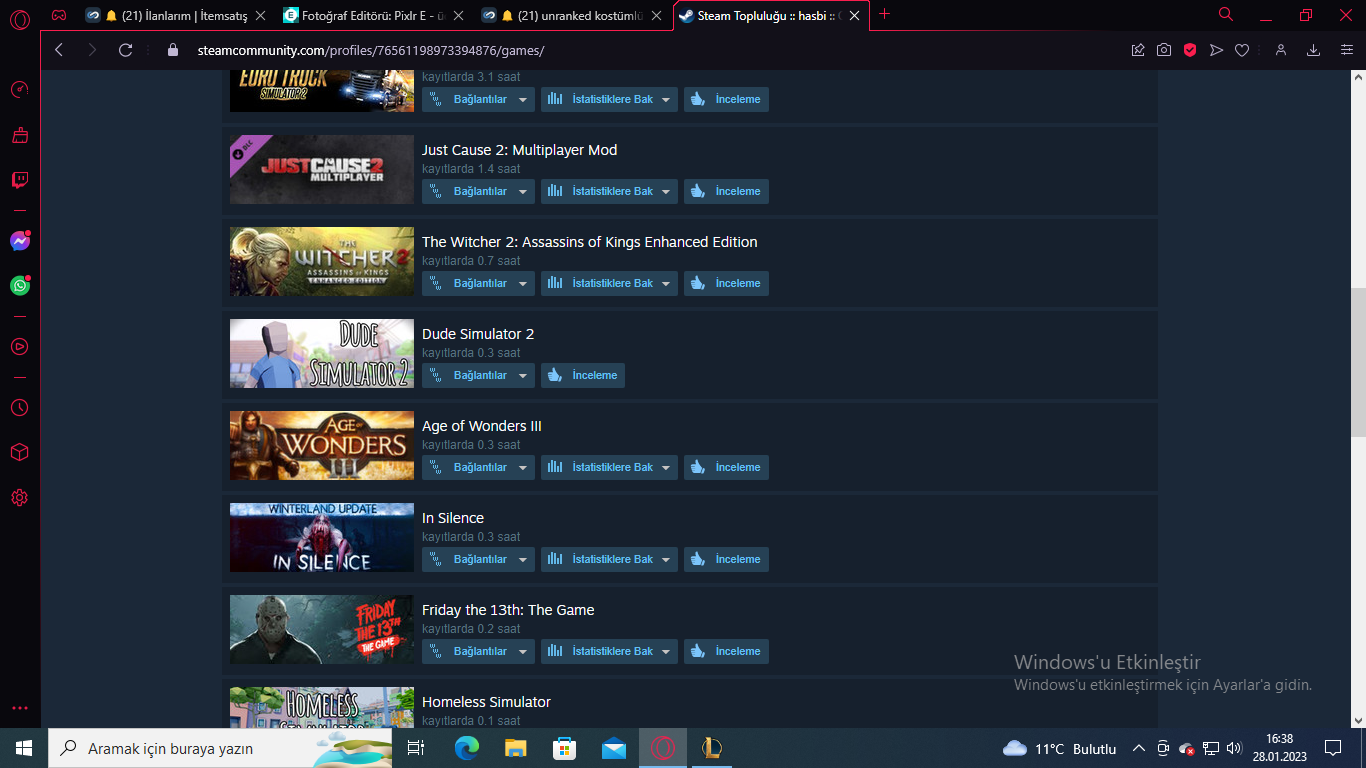Click İnceleme button for The Witcher 2
1366x768 pixels.
pyautogui.click(x=726, y=283)
